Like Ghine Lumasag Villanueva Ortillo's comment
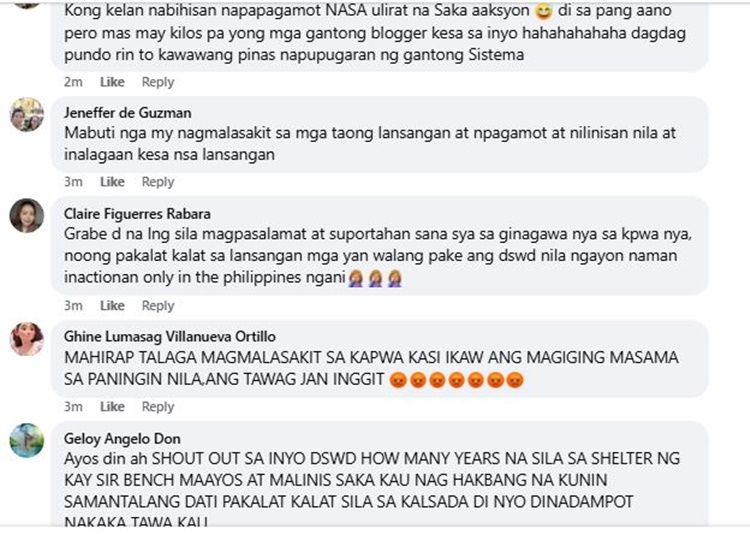This screenshot has width=750, height=534. [x=112, y=406]
